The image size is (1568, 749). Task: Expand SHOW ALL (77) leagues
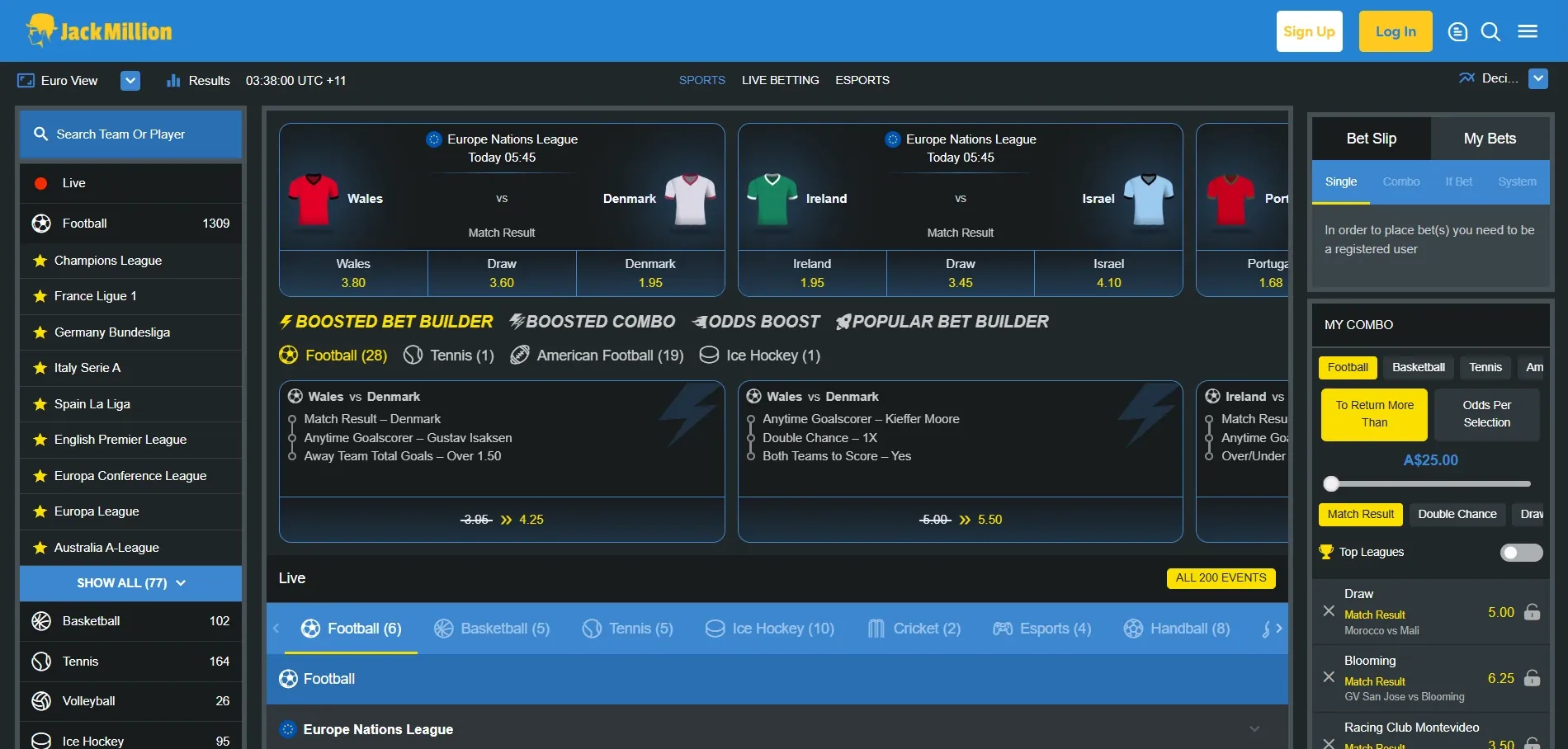pos(130,583)
